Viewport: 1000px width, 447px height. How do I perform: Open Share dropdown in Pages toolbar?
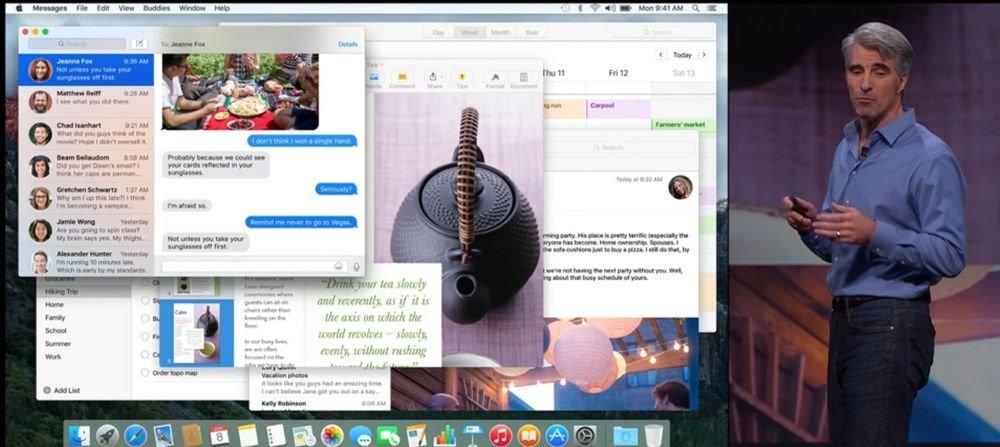(434, 80)
